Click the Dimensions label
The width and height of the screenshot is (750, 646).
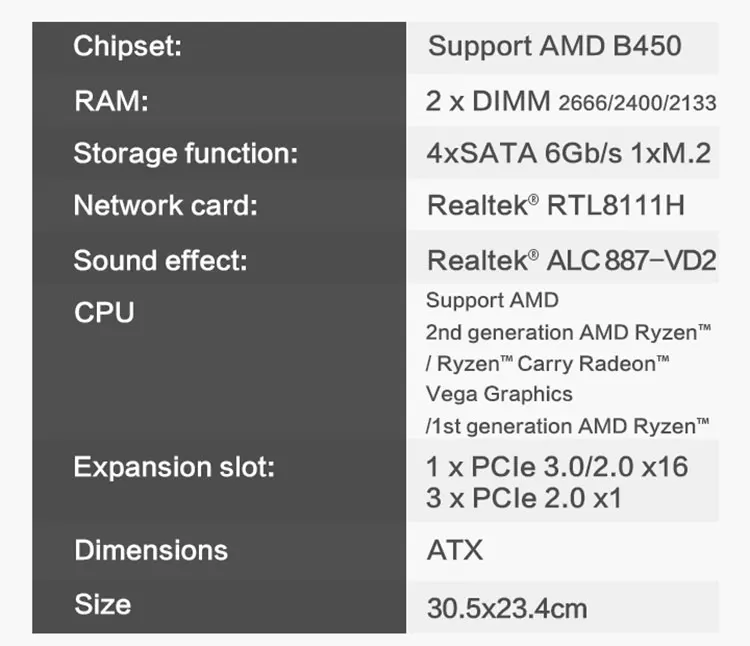click(x=151, y=550)
